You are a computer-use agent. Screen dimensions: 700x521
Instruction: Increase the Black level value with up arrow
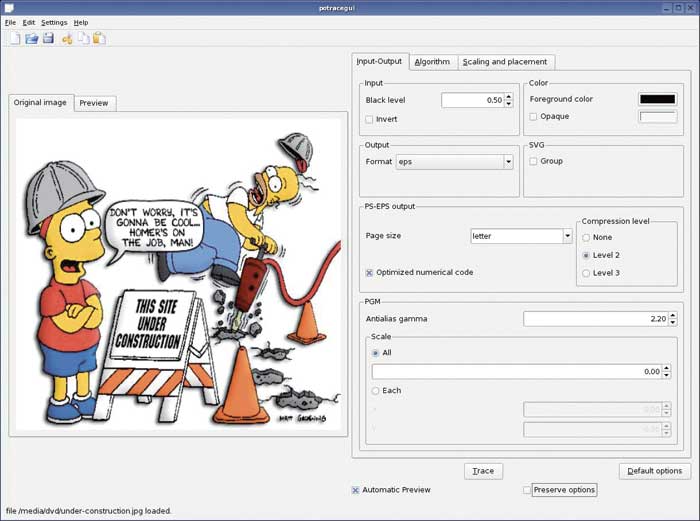point(508,96)
